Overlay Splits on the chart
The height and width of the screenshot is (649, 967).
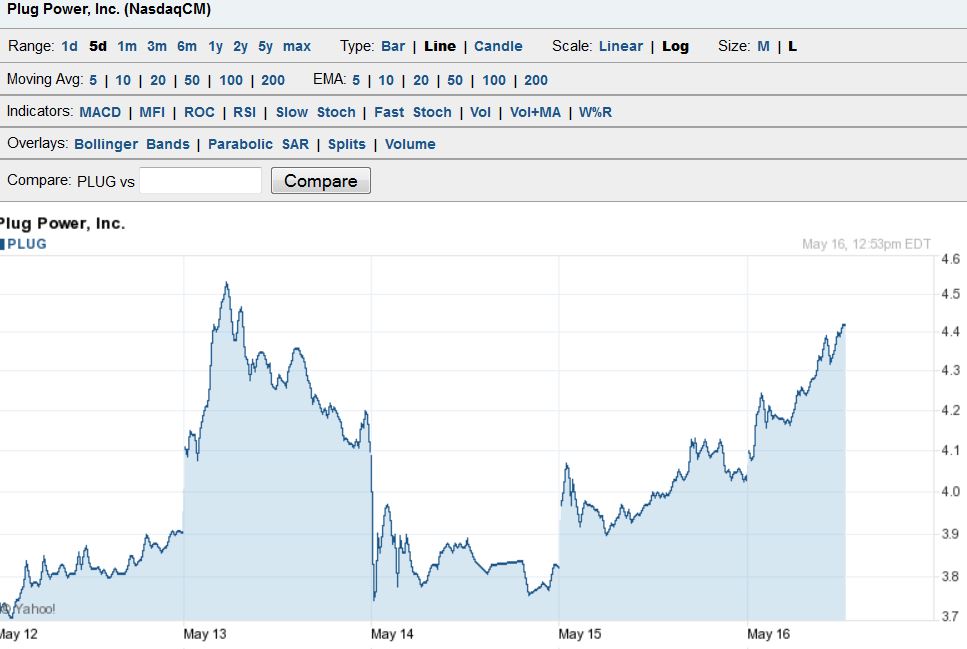tap(347, 144)
